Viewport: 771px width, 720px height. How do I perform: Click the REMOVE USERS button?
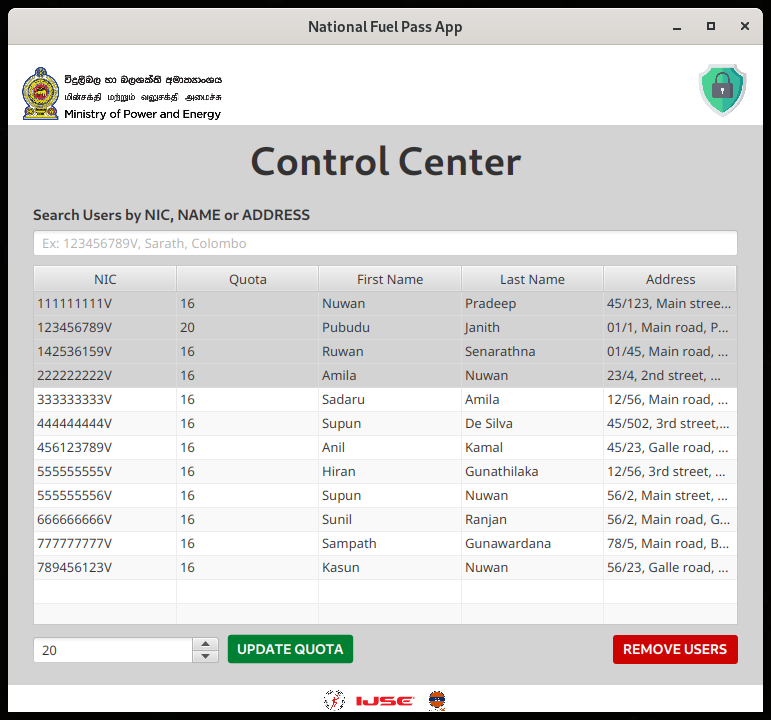675,649
